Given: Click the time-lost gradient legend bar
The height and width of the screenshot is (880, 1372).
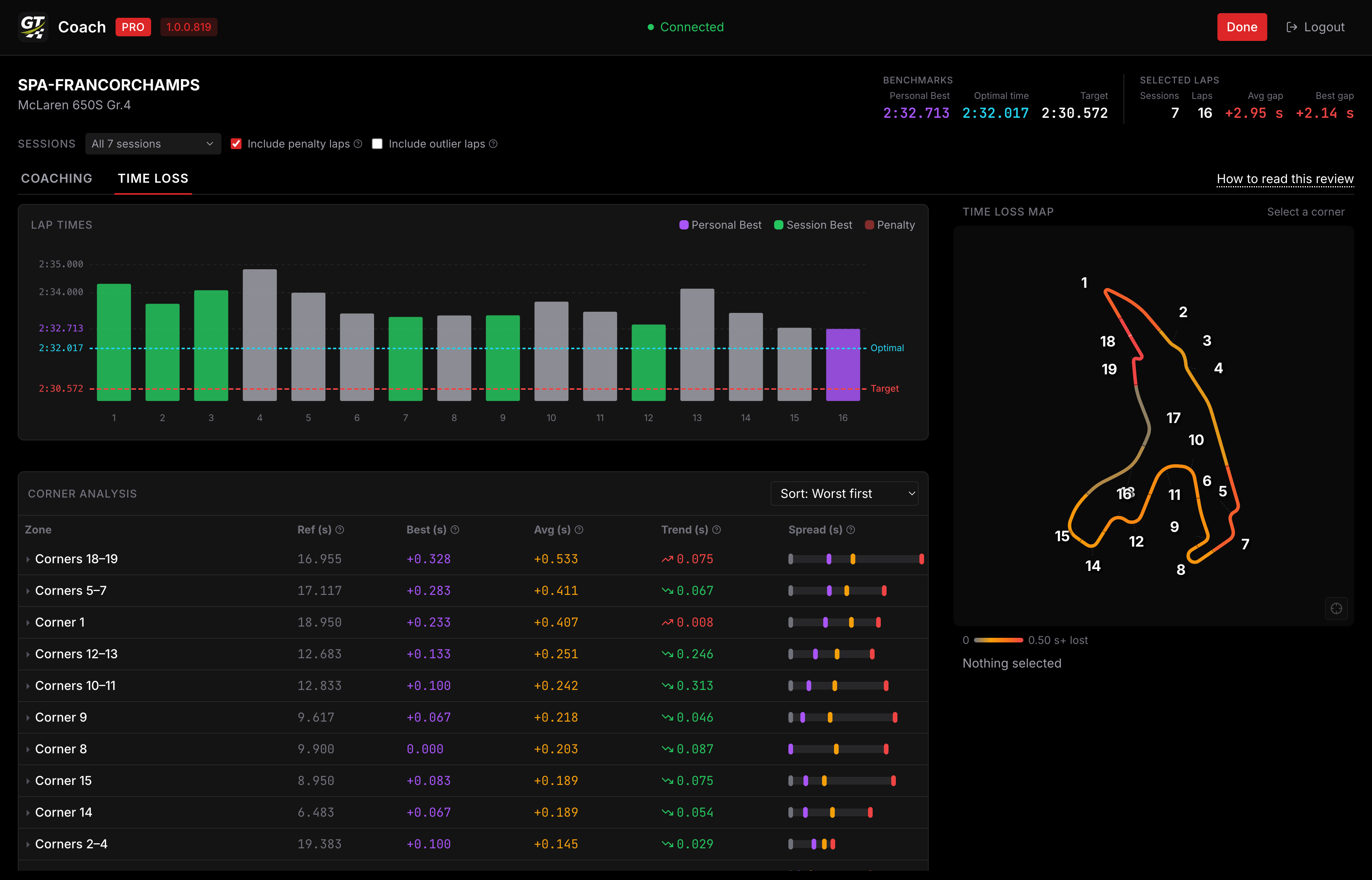Looking at the screenshot, I should tap(998, 640).
